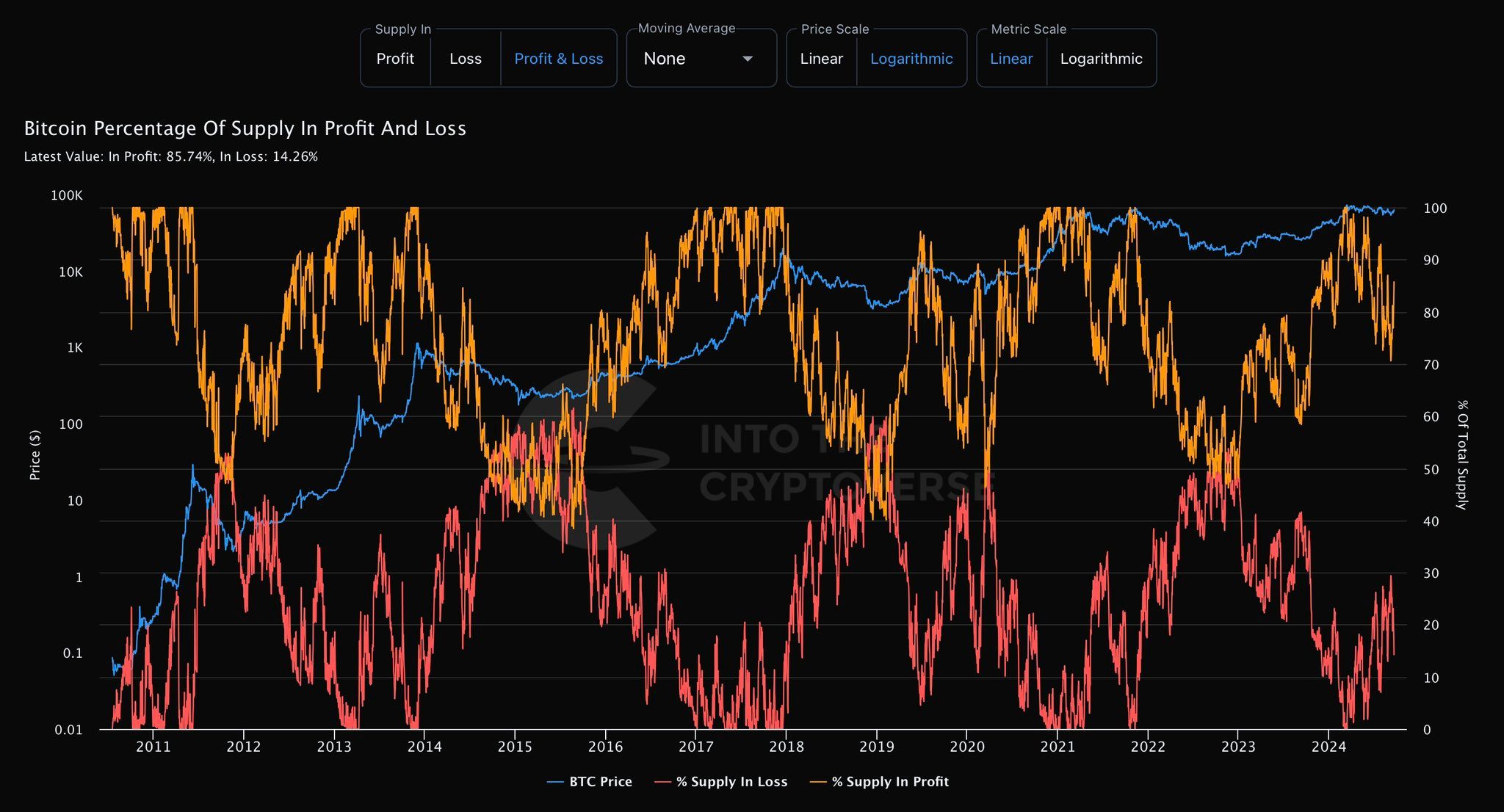Choose Profit & Loss supply view
Image resolution: width=1504 pixels, height=812 pixels.
[558, 59]
